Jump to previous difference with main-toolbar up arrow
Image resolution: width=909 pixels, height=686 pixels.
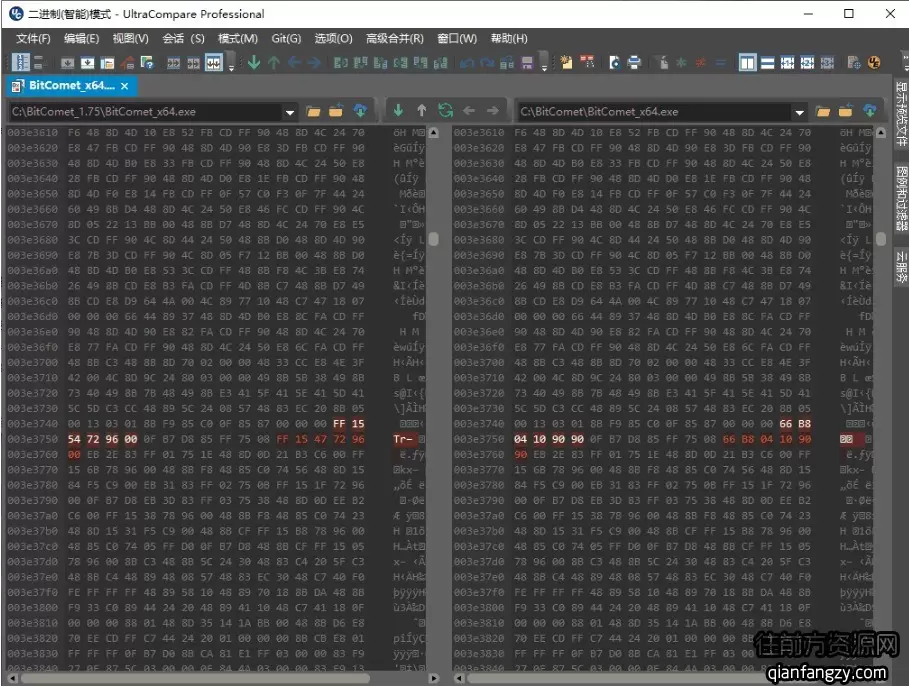click(x=274, y=63)
